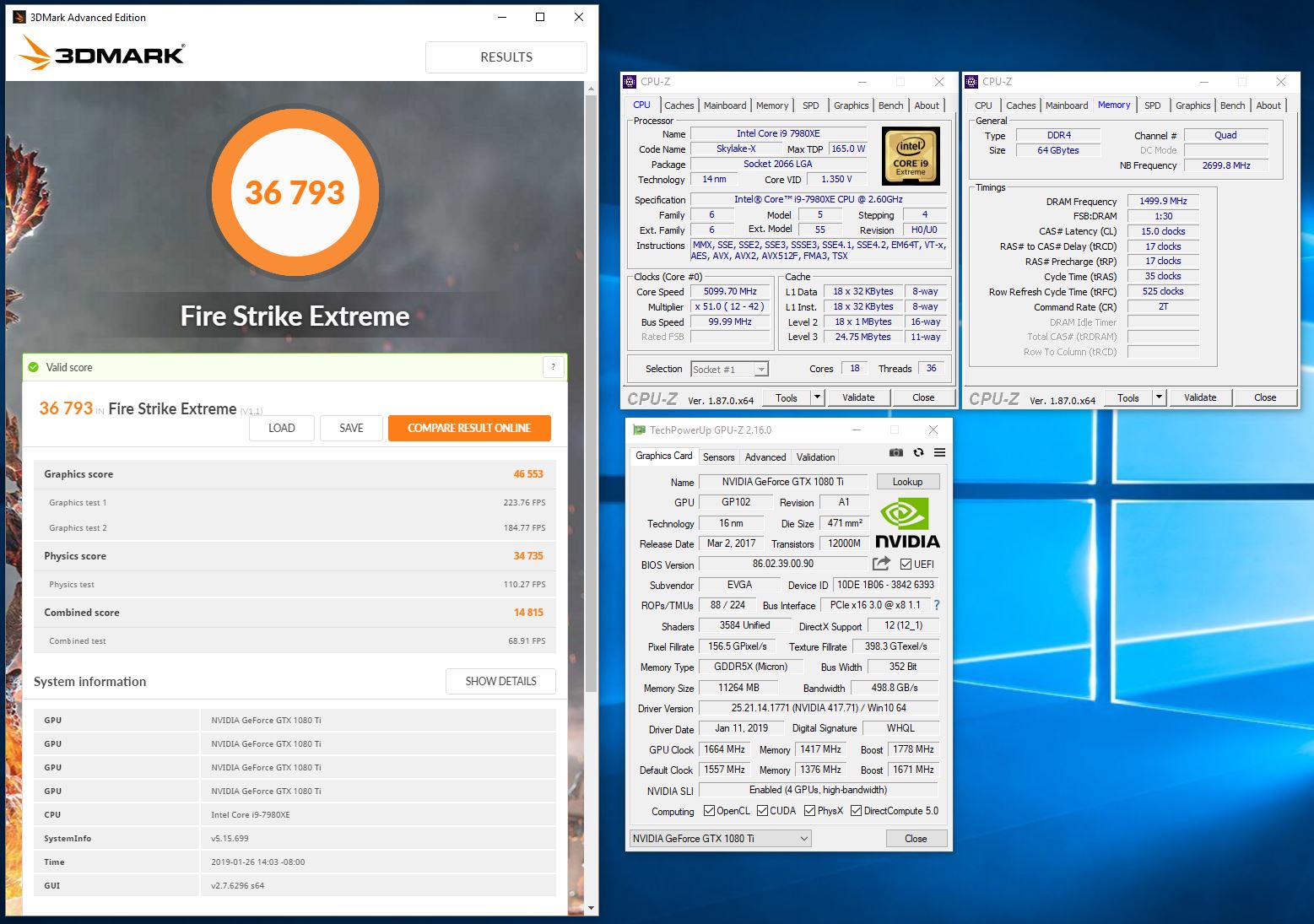Click Intel Core i9 Extreme badge
This screenshot has width=1314, height=924.
point(911,156)
